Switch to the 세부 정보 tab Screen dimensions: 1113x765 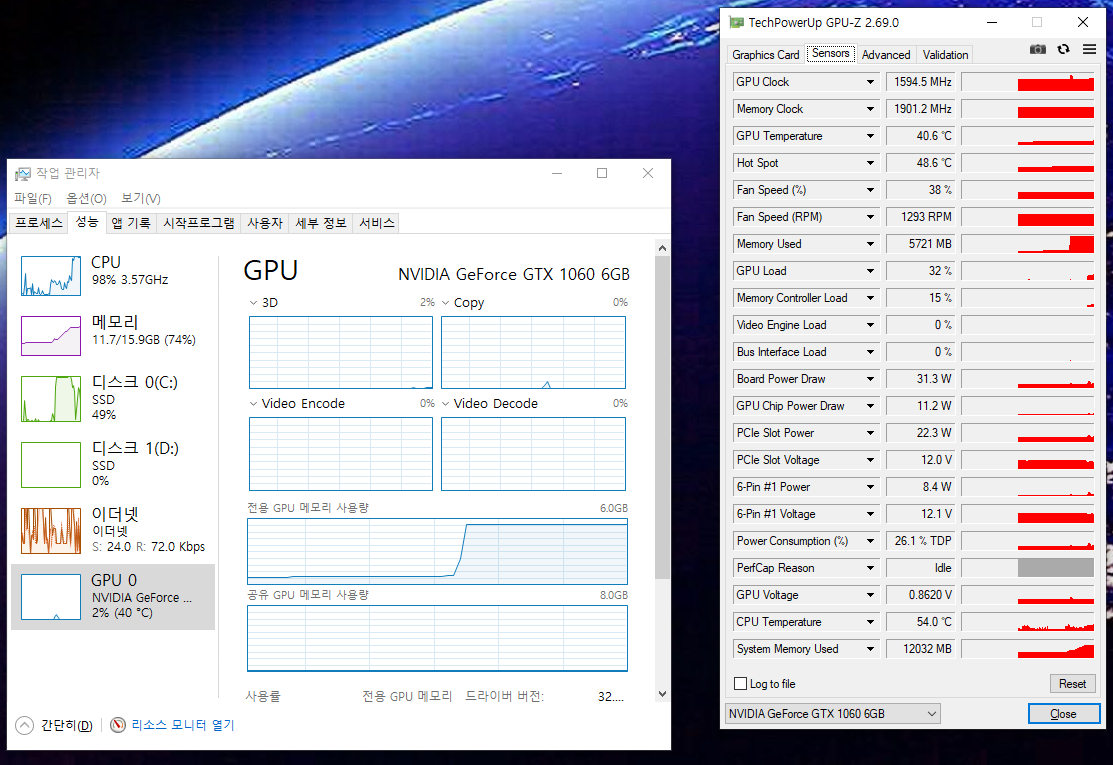[x=320, y=223]
